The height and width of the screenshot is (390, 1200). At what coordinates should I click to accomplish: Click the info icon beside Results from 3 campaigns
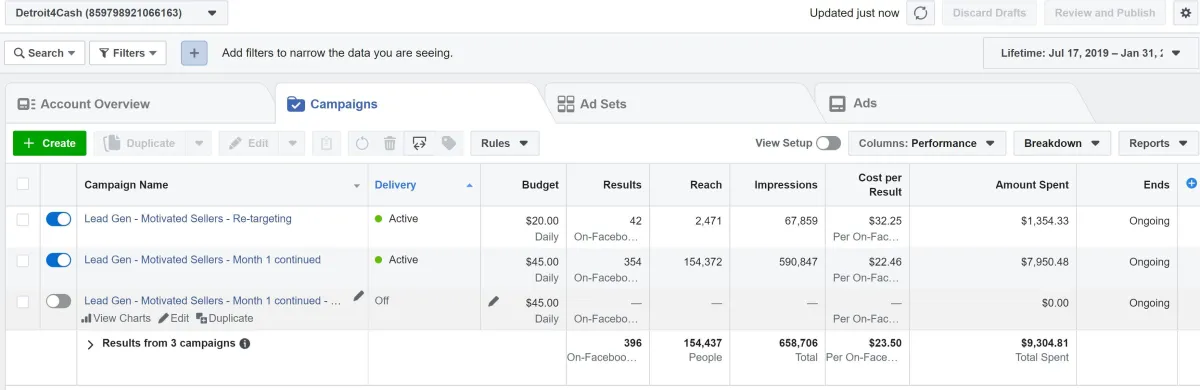tap(245, 343)
